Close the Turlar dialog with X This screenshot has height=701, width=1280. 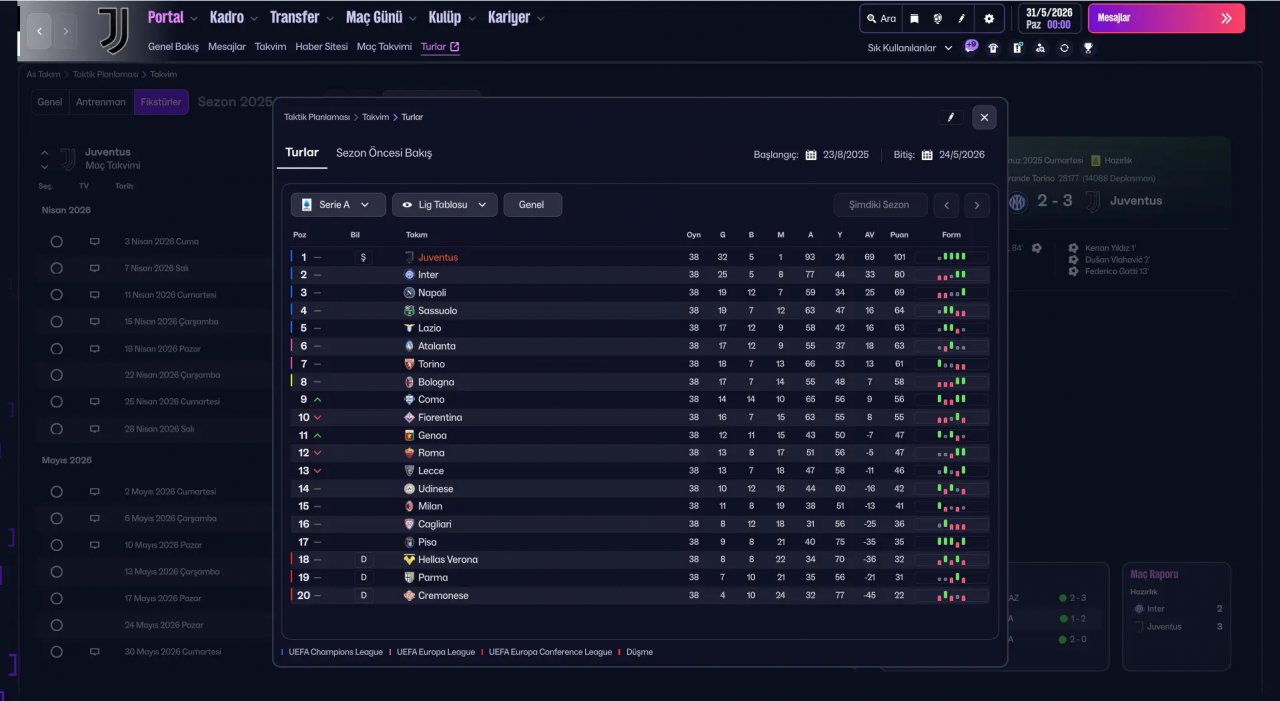[x=984, y=117]
